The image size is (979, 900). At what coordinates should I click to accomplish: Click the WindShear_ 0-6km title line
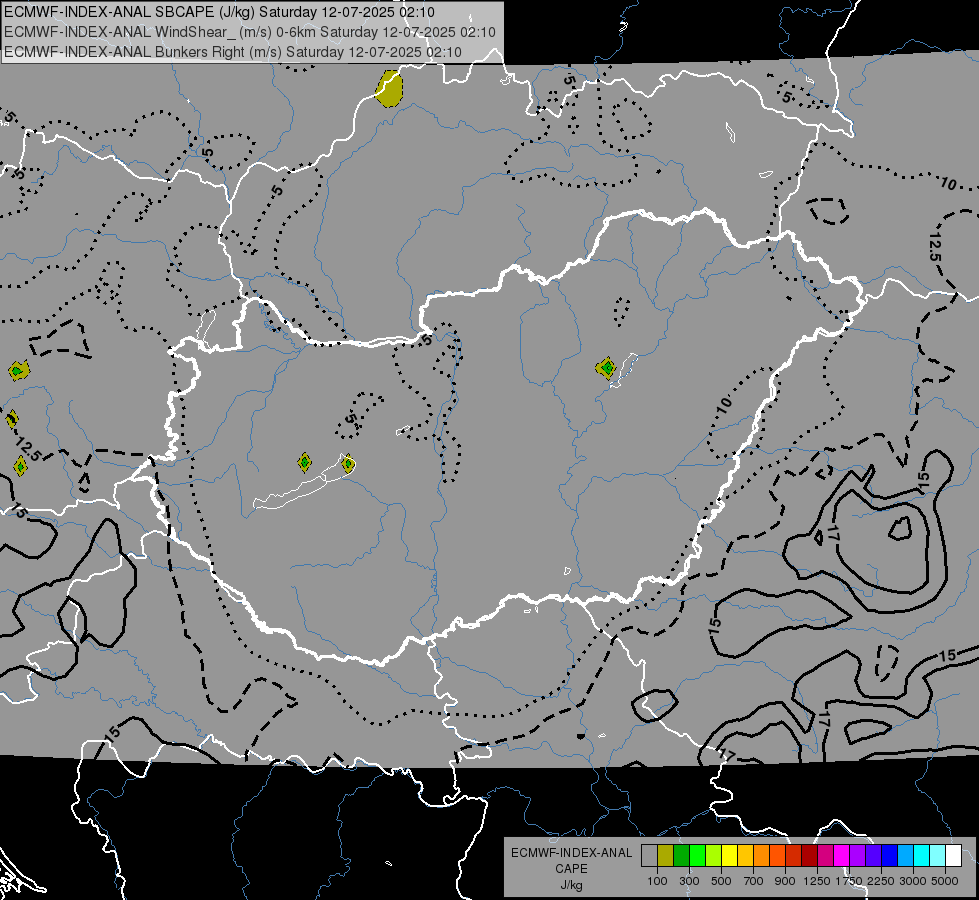pos(250,32)
